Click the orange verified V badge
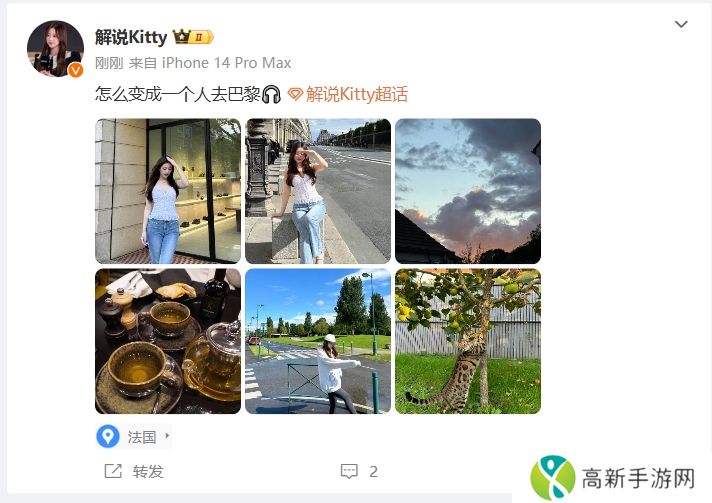The height and width of the screenshot is (503, 712). (x=75, y=70)
